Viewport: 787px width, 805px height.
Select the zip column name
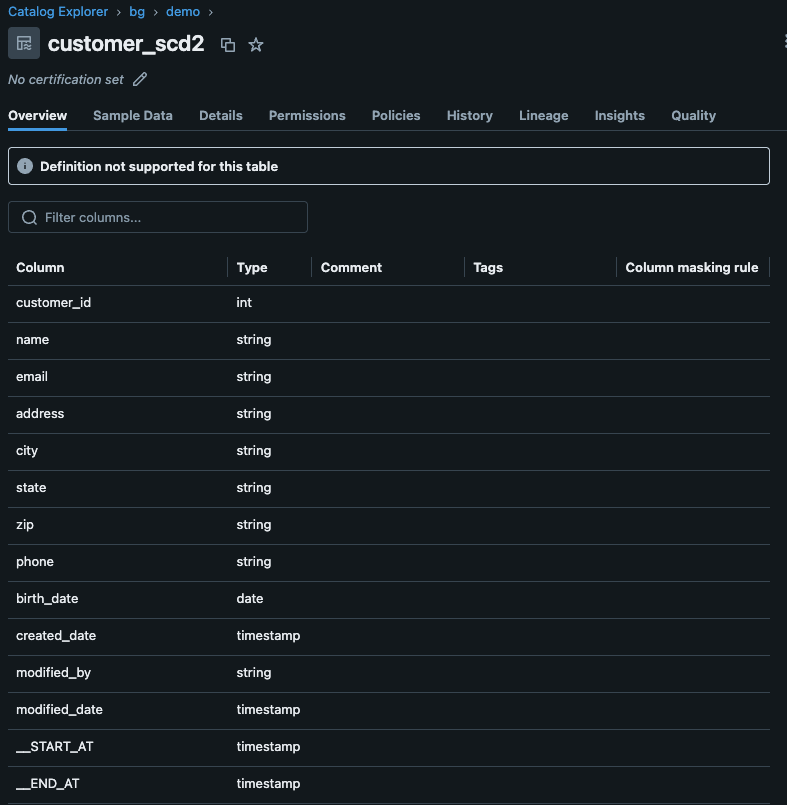pos(25,525)
